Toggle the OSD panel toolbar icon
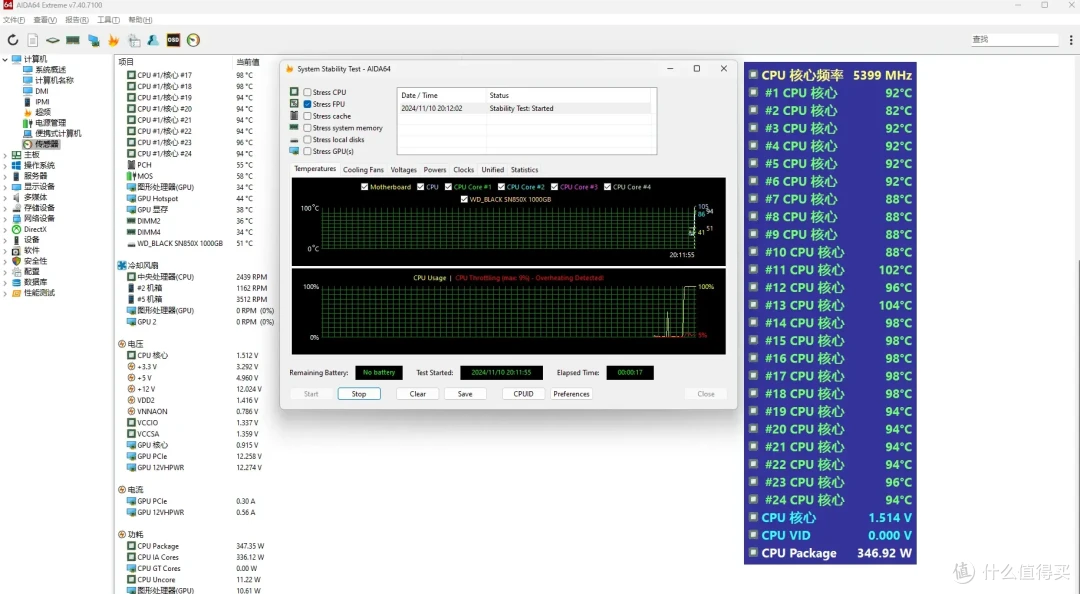This screenshot has width=1080, height=594. pyautogui.click(x=173, y=40)
